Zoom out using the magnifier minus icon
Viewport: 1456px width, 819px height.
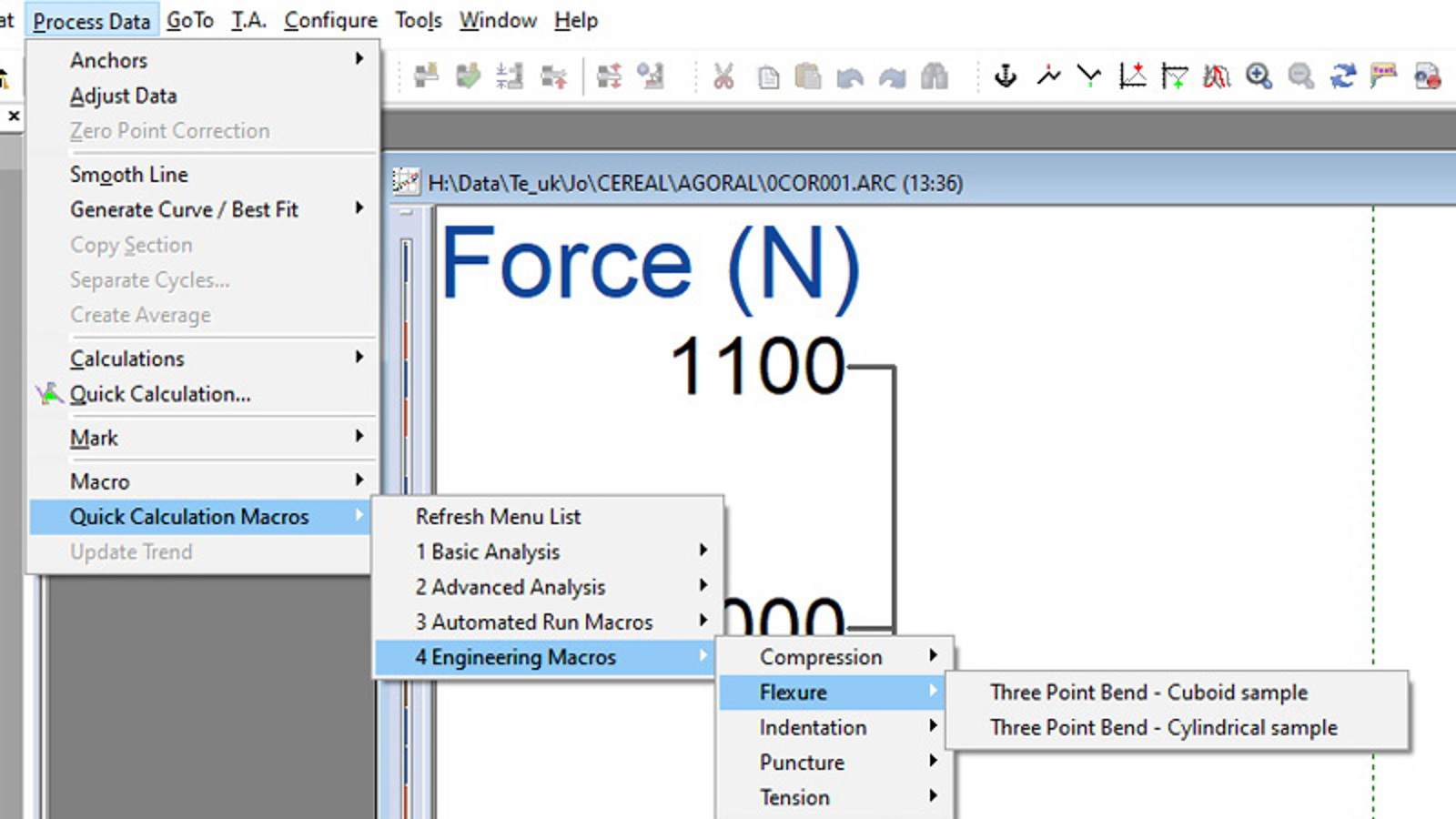coord(1299,76)
